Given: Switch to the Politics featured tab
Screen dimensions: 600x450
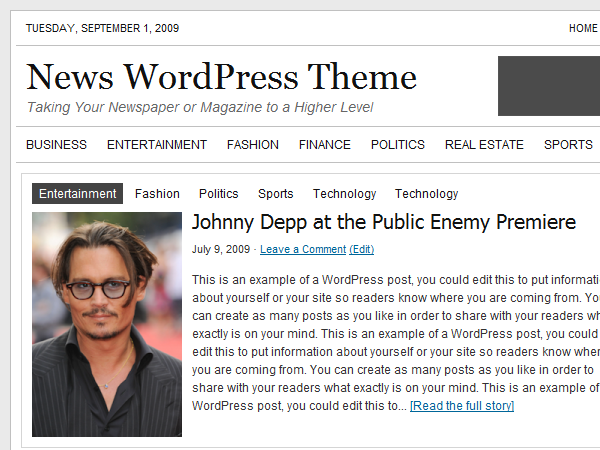Looking at the screenshot, I should [218, 194].
